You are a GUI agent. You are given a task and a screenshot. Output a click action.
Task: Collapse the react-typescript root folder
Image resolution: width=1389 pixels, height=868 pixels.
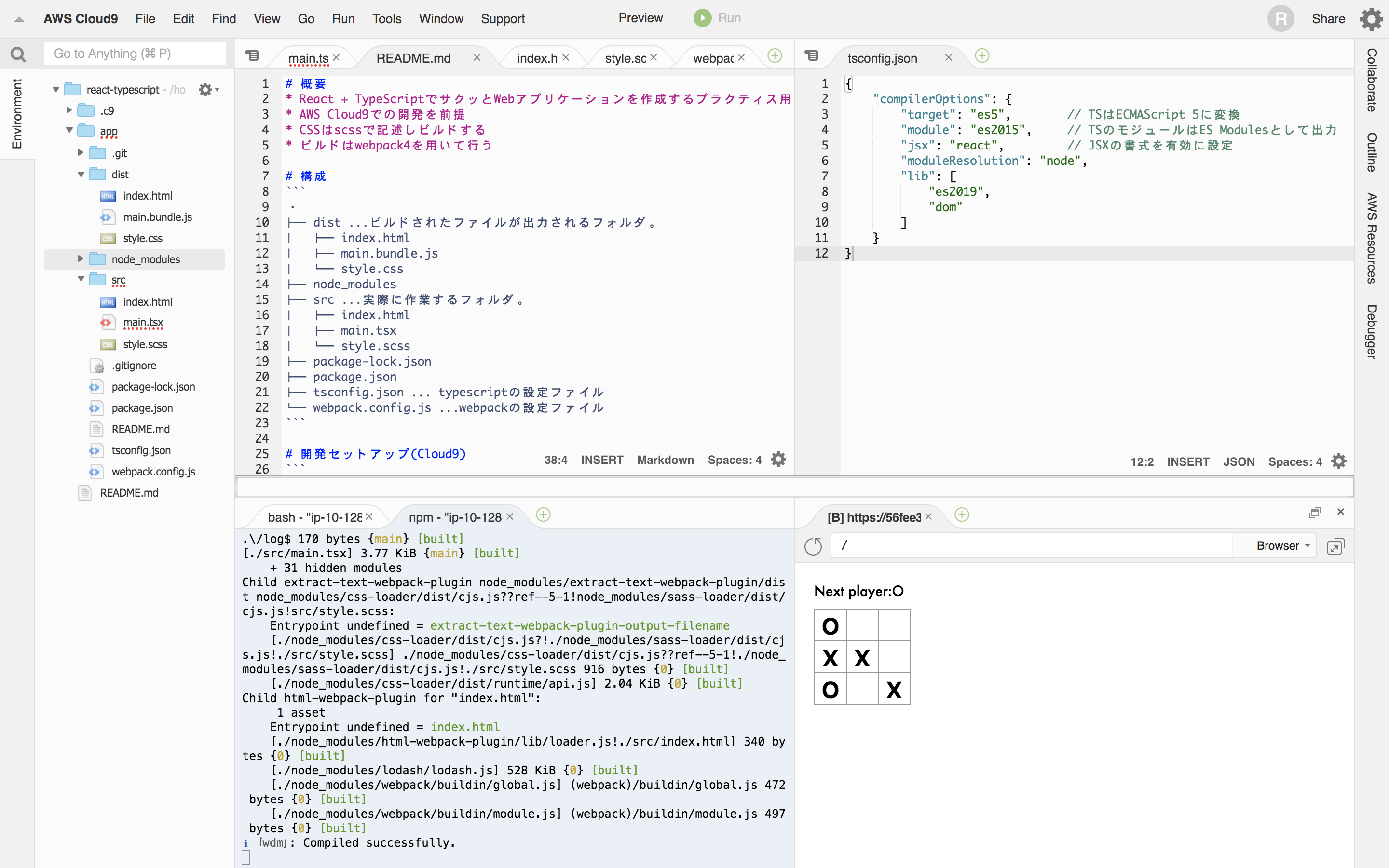coord(55,90)
